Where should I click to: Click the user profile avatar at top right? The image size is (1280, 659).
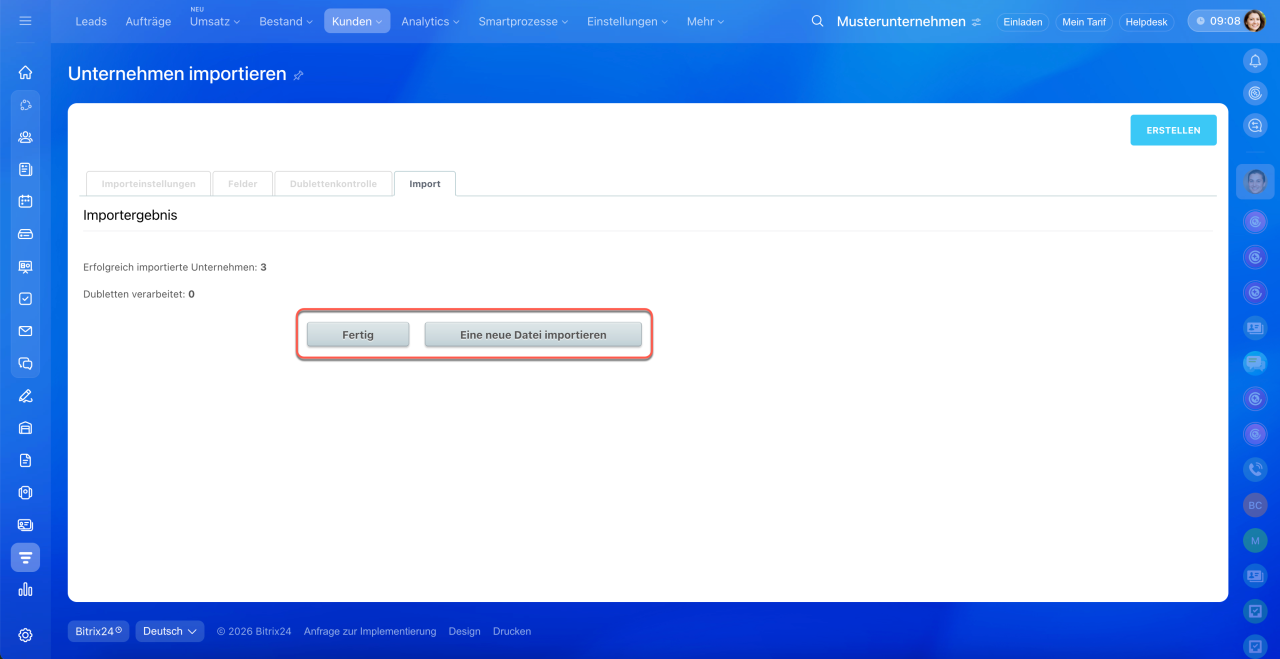pyautogui.click(x=1254, y=21)
